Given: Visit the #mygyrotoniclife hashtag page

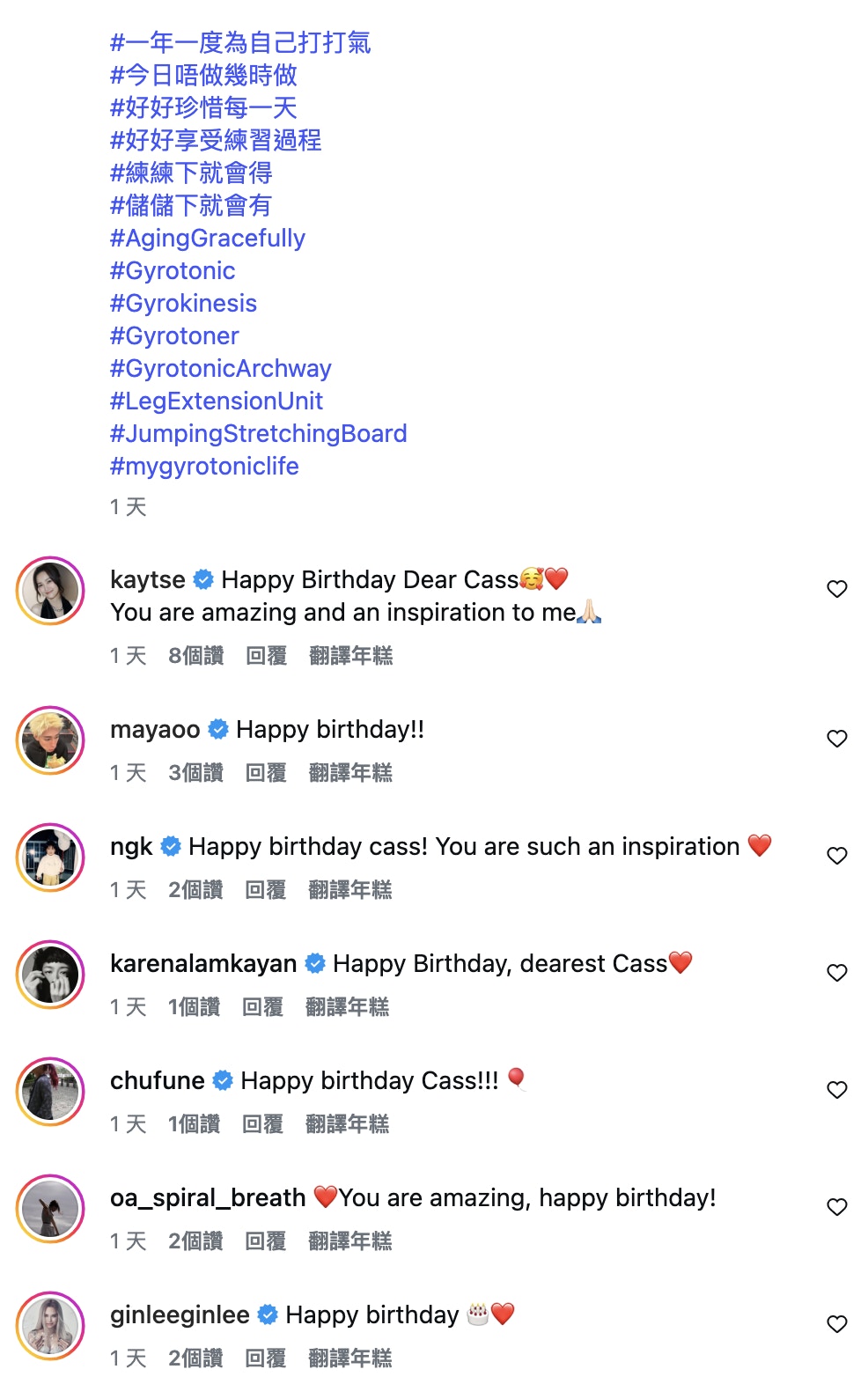Looking at the screenshot, I should [204, 467].
